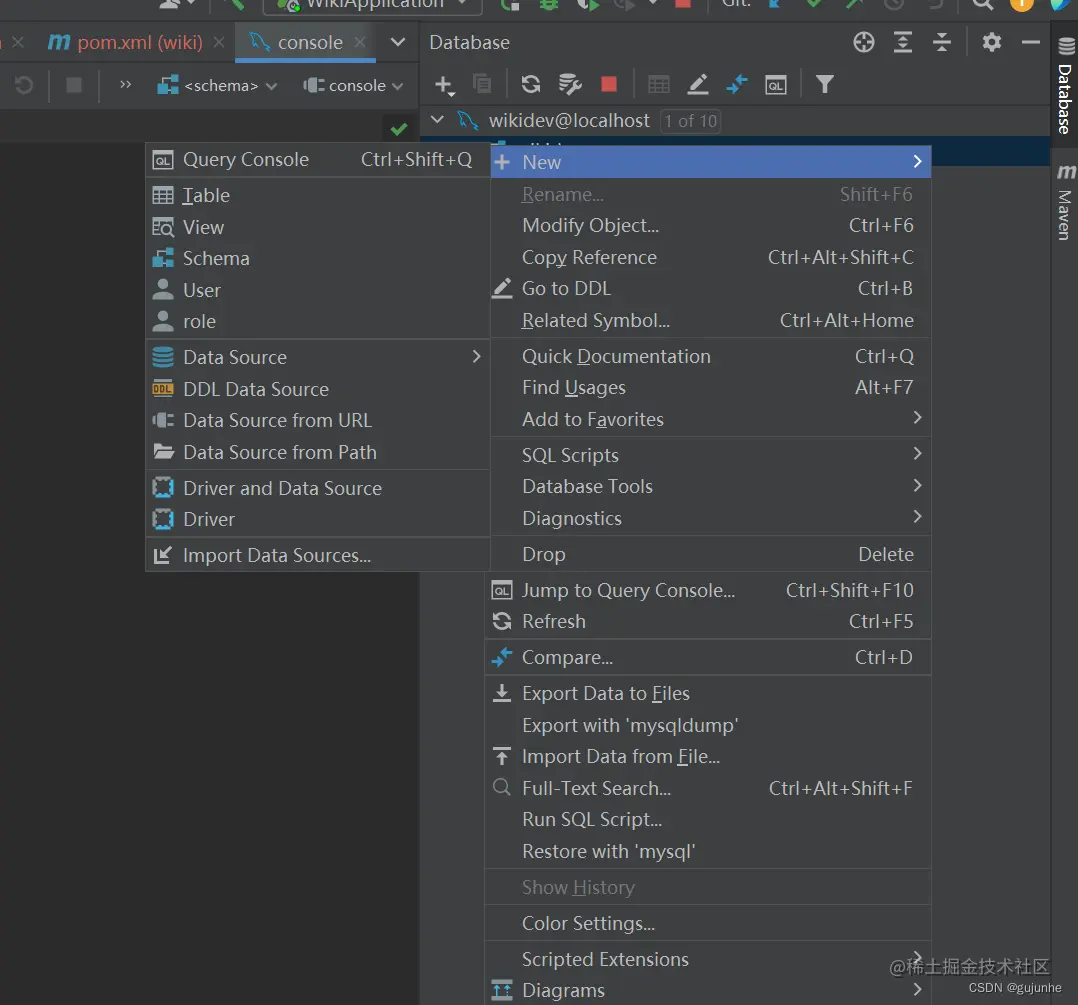Click the green inspection checkmark

(x=399, y=129)
